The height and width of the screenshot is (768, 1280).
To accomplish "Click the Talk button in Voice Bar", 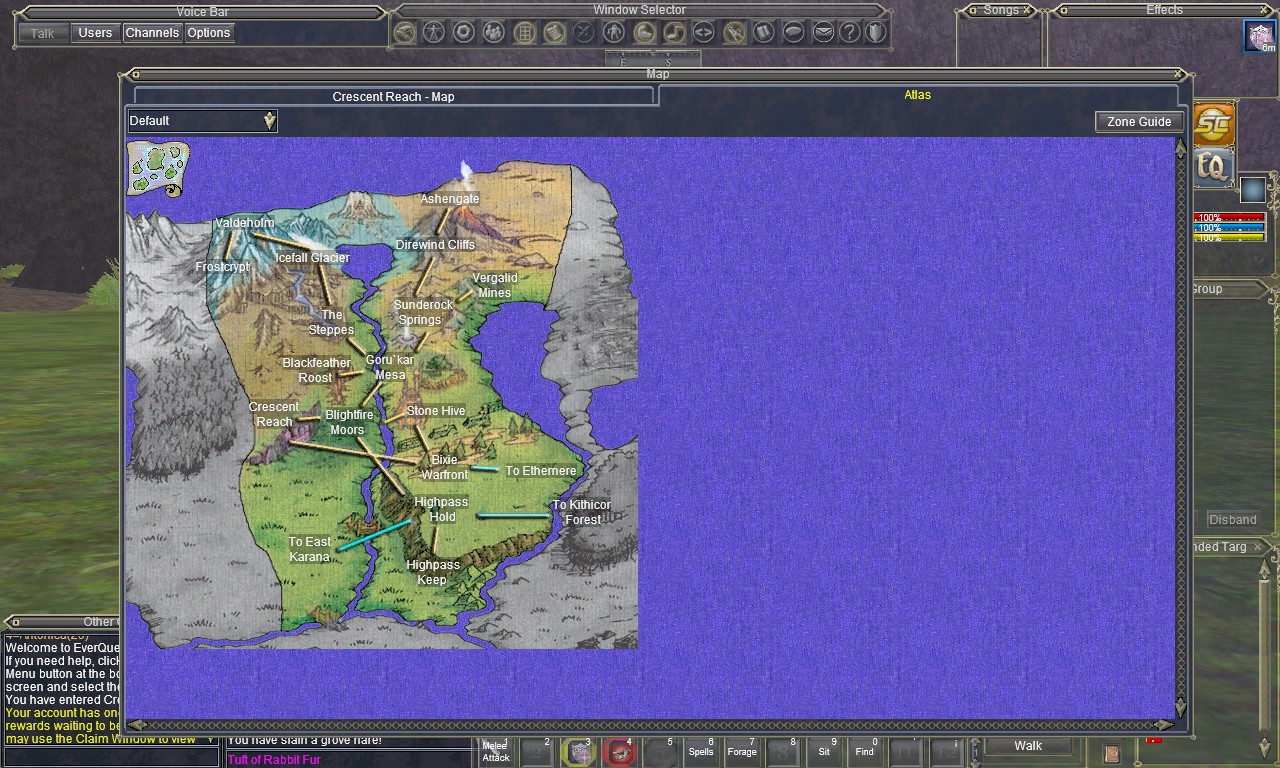I will (42, 33).
